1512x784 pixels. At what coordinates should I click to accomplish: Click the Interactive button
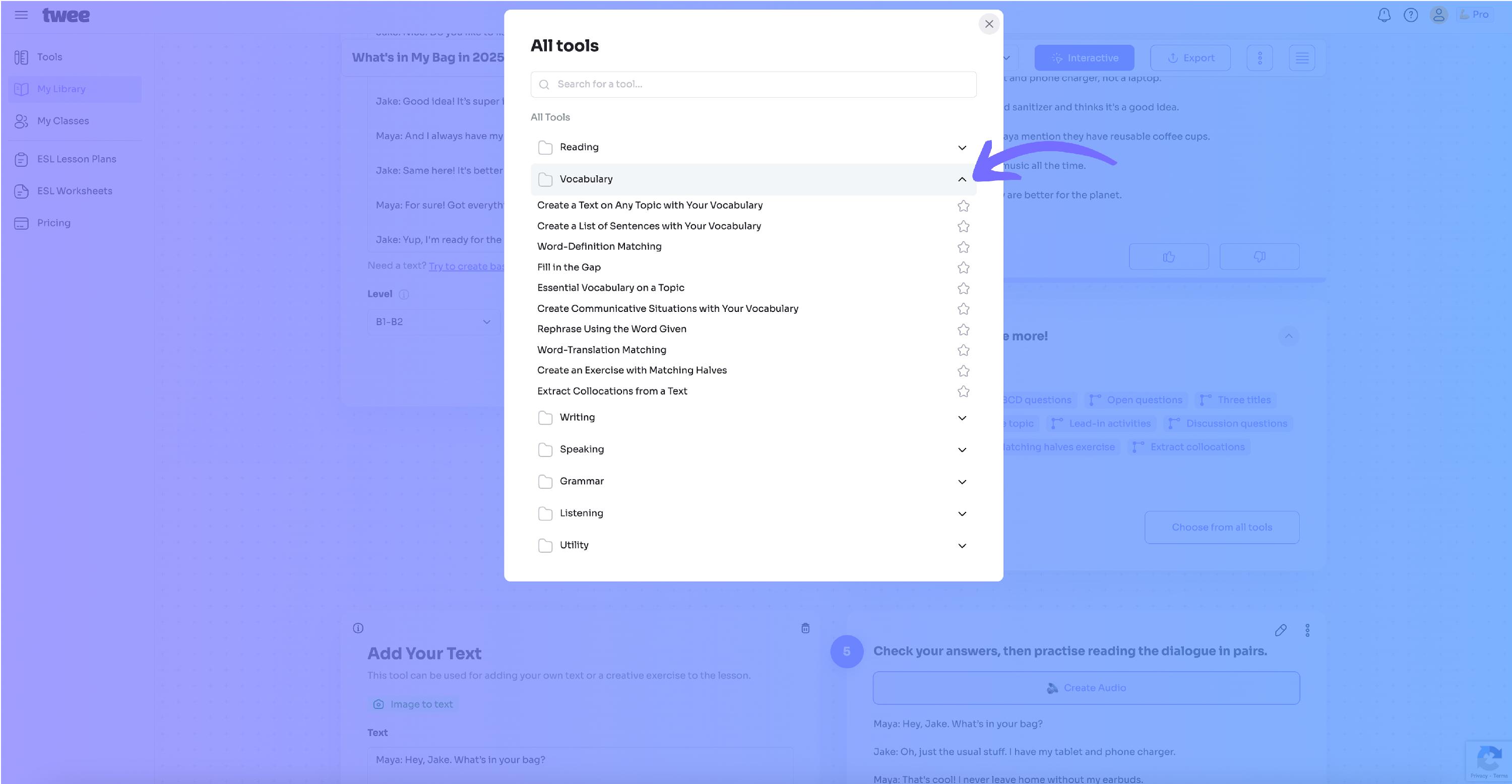pyautogui.click(x=1084, y=57)
